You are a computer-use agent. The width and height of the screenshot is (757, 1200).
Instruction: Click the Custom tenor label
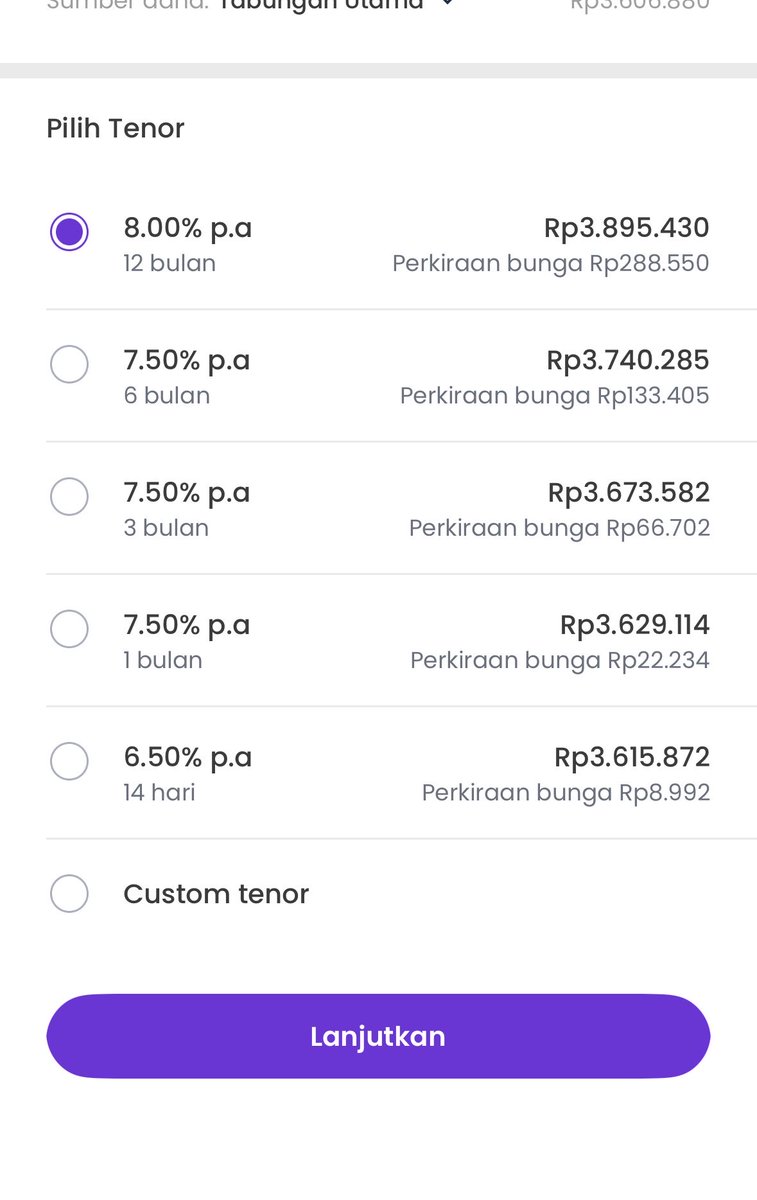tap(216, 894)
